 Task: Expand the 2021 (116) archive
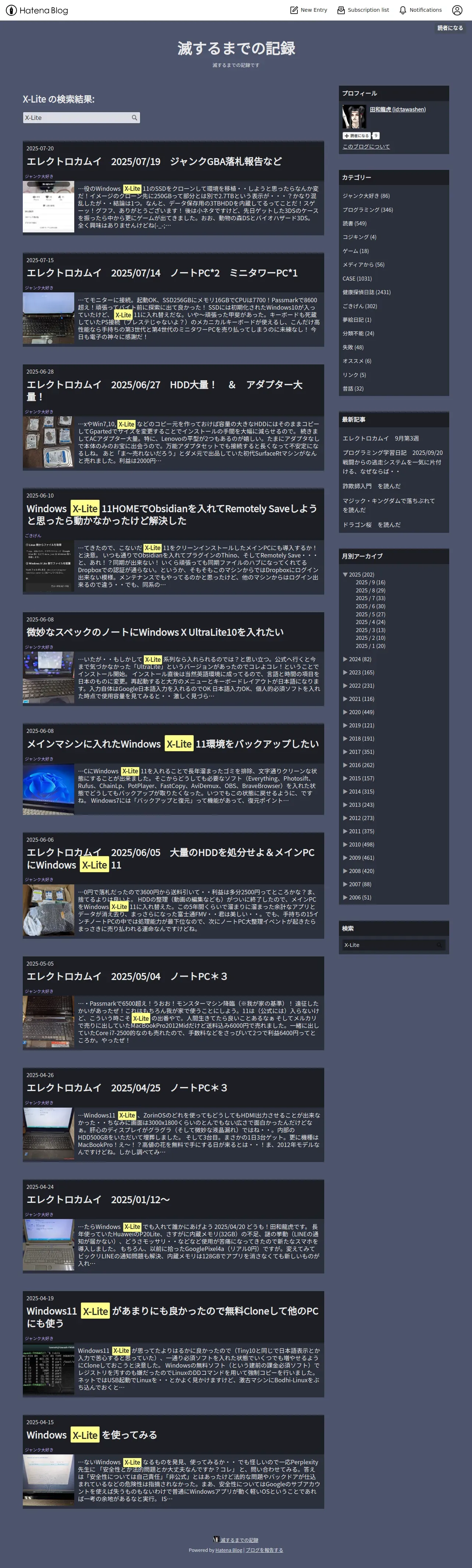point(345,699)
